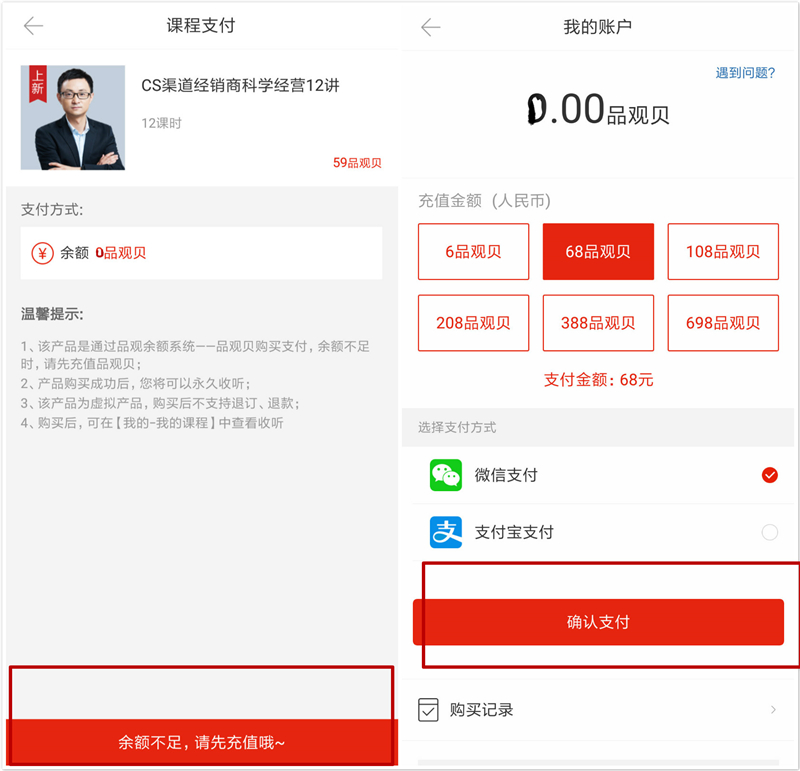The height and width of the screenshot is (771, 800).
Task: Choose the 6品观贝 recharge amount
Action: point(473,252)
